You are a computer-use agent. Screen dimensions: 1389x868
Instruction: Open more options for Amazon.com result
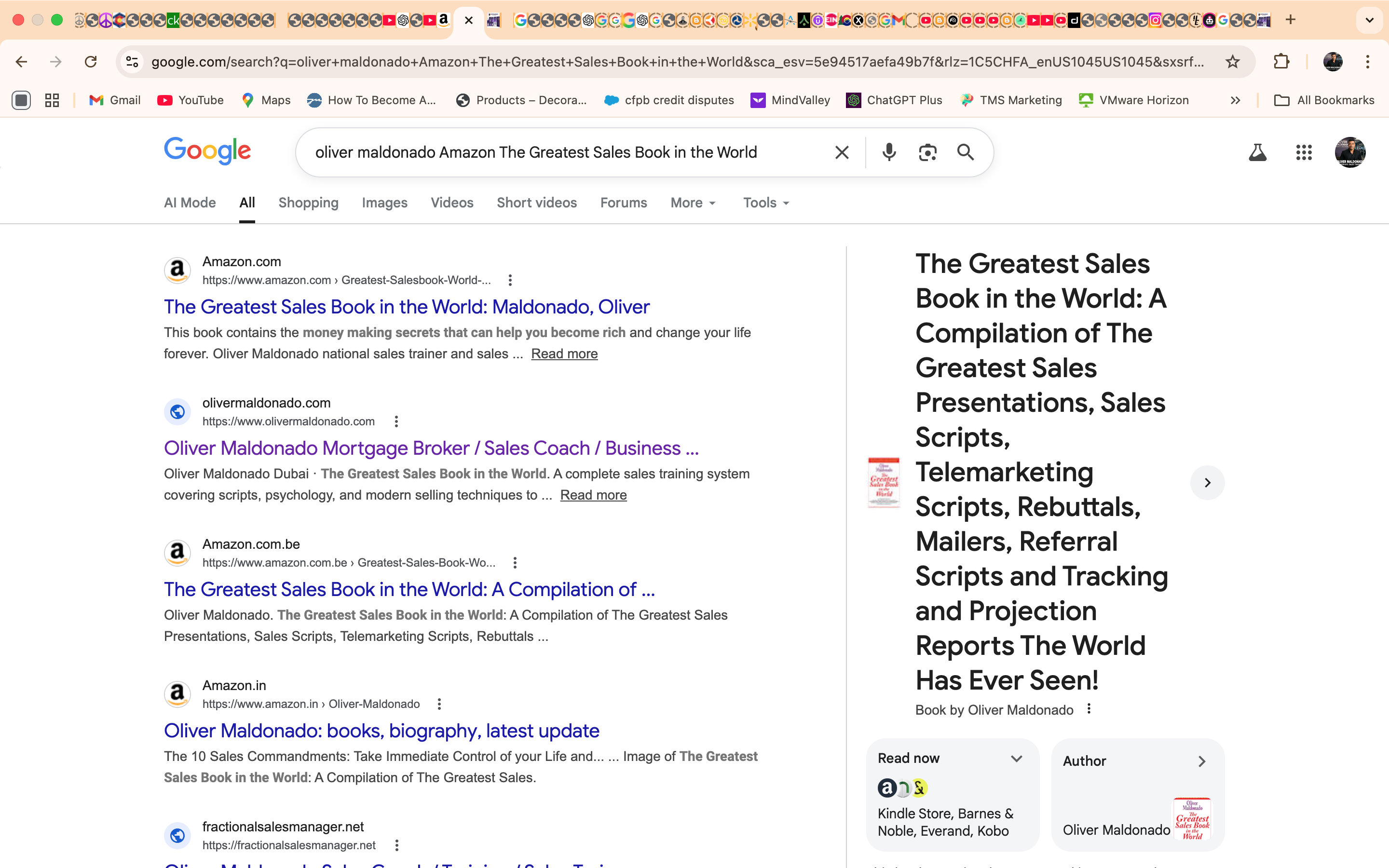pos(510,280)
